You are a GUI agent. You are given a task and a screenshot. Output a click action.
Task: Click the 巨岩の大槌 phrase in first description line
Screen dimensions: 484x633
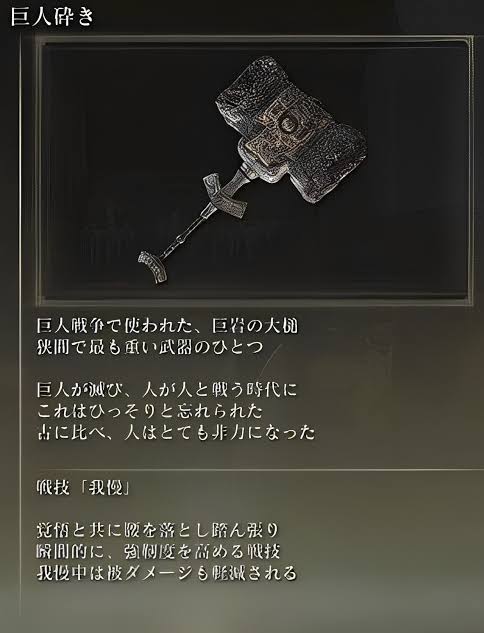(x=255, y=326)
